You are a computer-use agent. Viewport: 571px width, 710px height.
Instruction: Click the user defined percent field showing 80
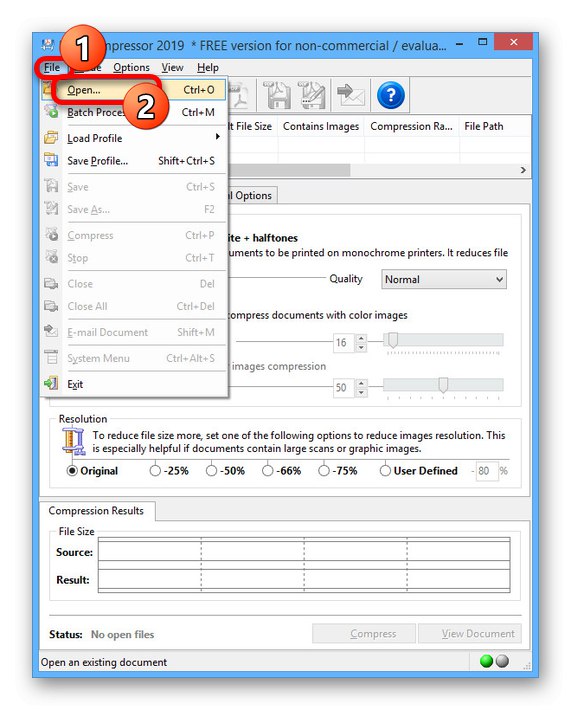click(x=486, y=471)
